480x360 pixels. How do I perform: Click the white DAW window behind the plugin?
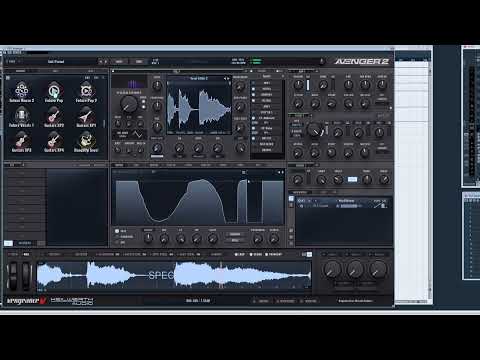(x=413, y=182)
